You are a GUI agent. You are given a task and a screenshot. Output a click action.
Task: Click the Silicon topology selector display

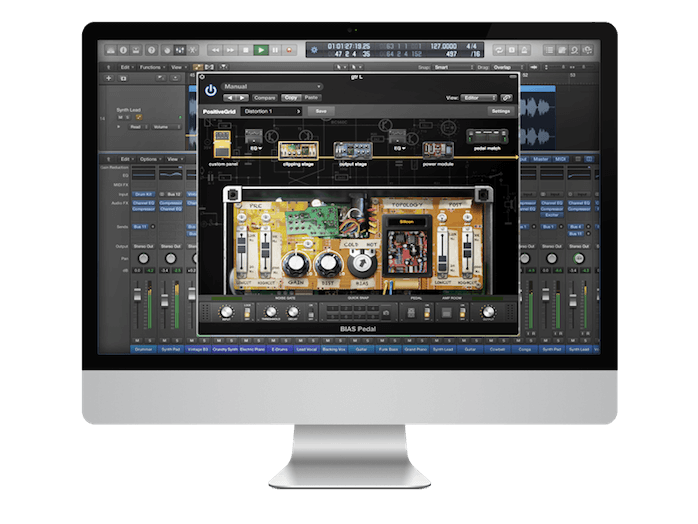click(x=406, y=221)
